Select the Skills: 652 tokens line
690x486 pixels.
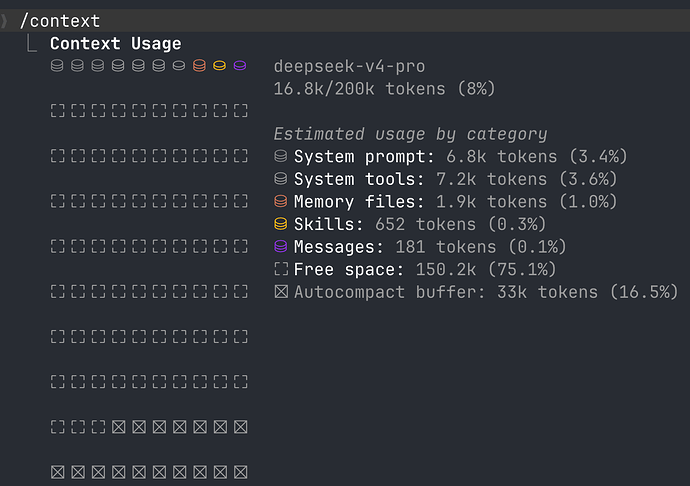click(420, 225)
